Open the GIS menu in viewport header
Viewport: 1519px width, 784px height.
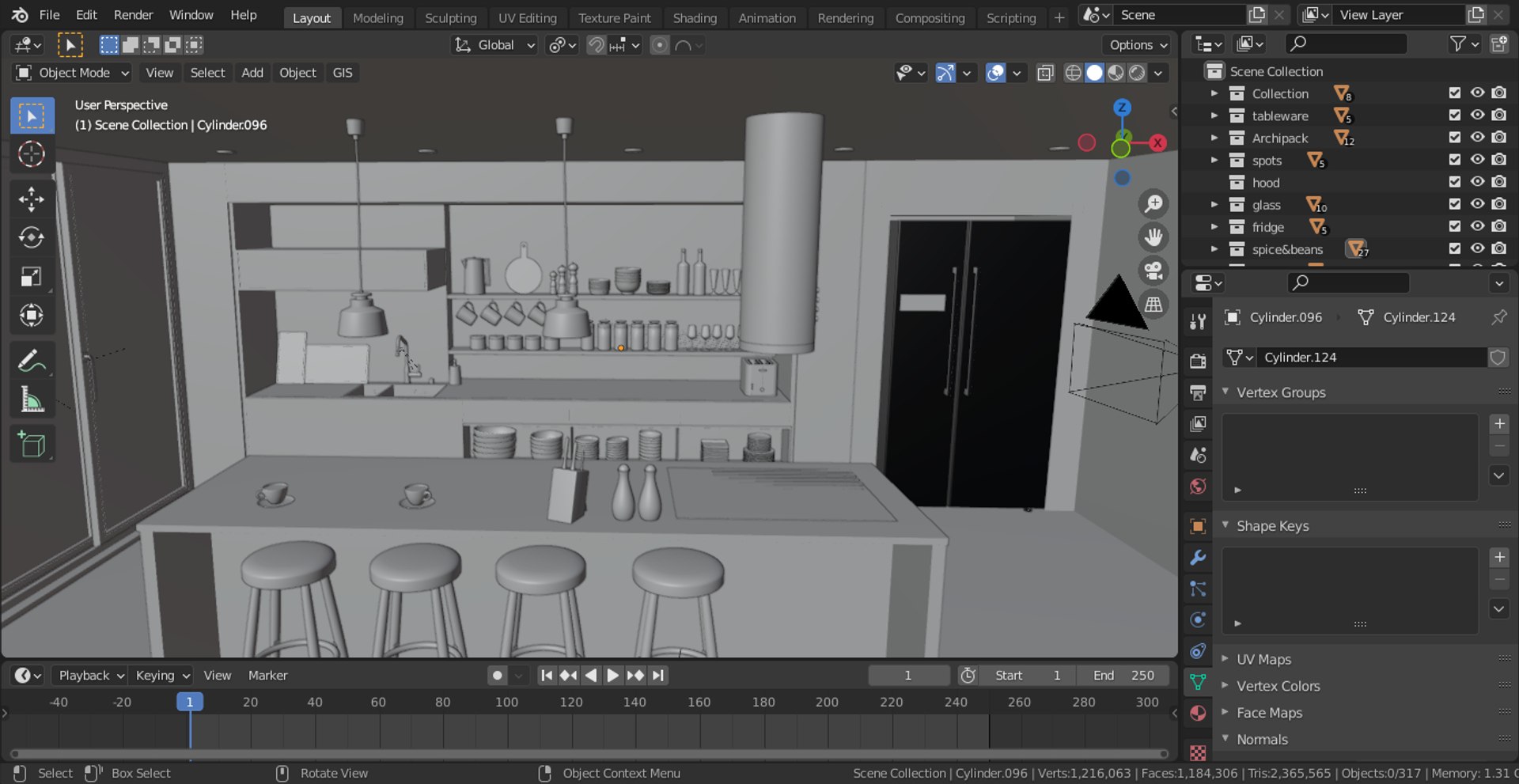click(x=342, y=73)
